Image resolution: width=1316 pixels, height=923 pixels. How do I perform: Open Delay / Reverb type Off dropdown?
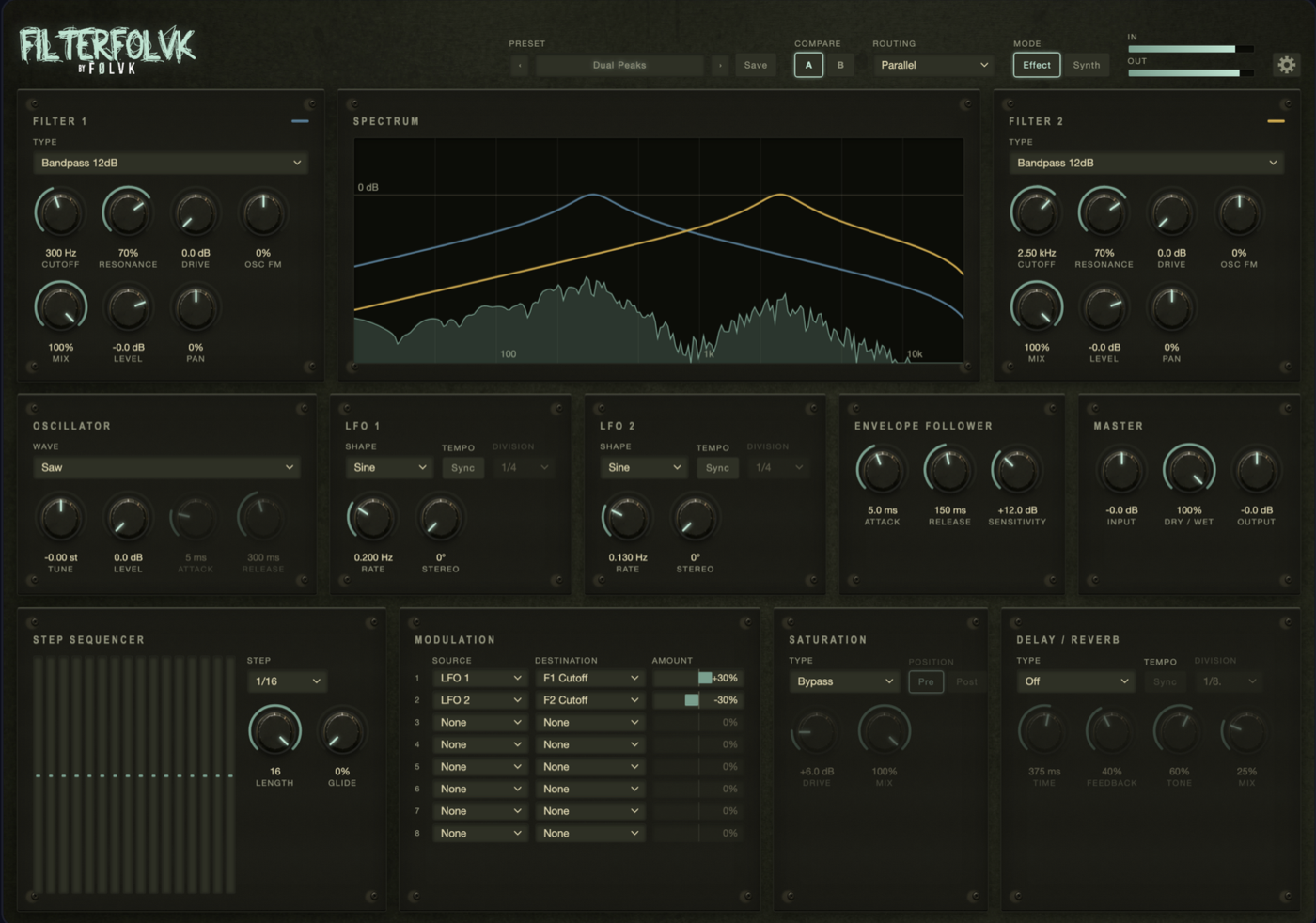click(x=1075, y=681)
